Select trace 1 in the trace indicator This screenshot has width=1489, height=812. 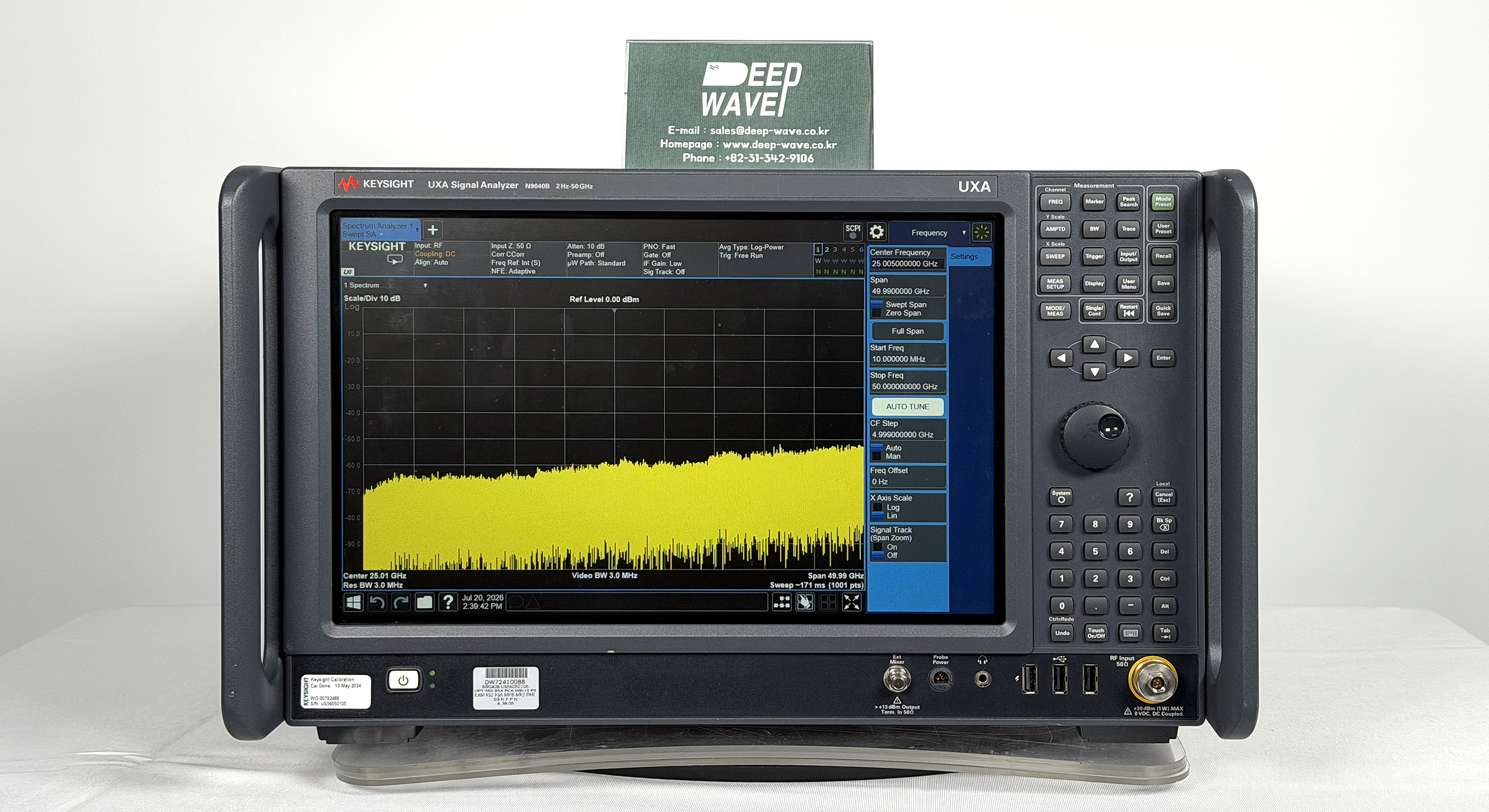tap(818, 249)
